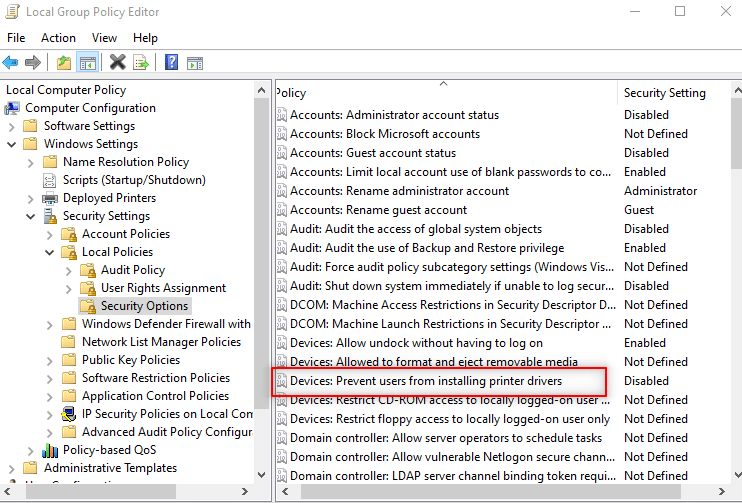Open the File menu
Image resolution: width=742 pixels, height=503 pixels.
coord(16,38)
